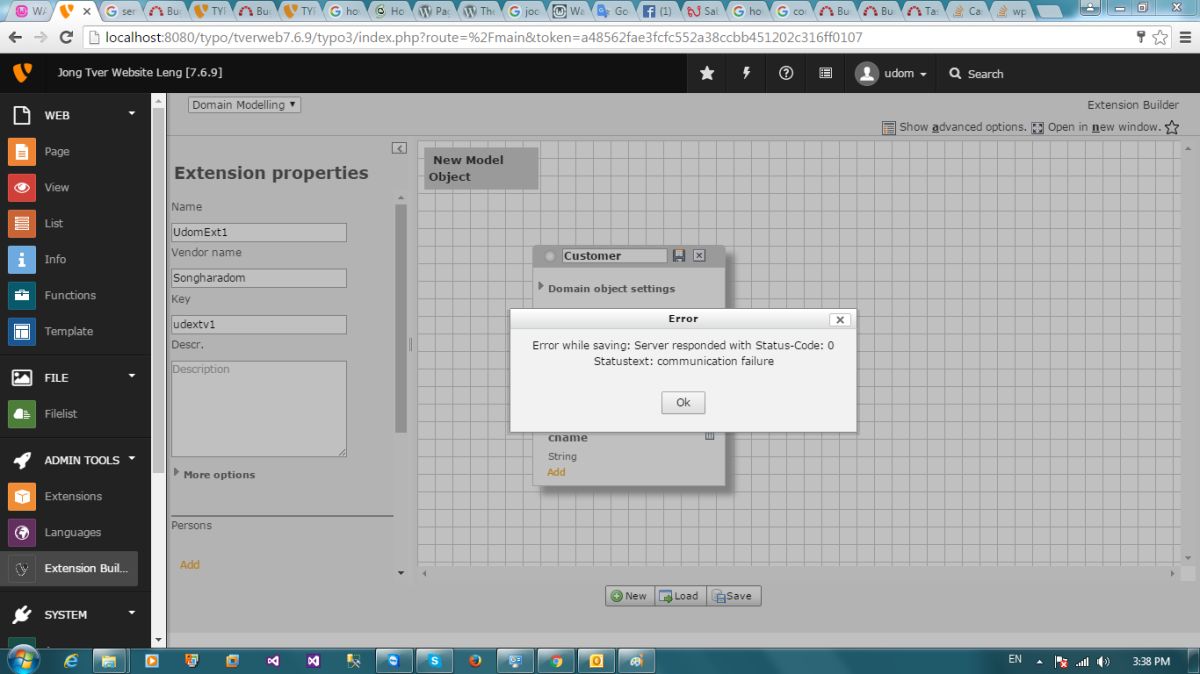Open the system information list icon
The image size is (1200, 674).
[x=825, y=73]
